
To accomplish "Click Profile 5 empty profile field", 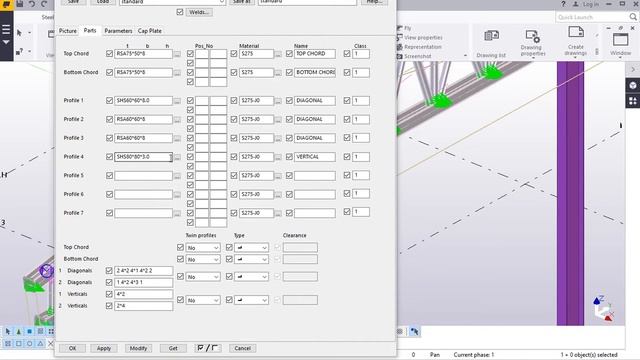I will tap(143, 176).
